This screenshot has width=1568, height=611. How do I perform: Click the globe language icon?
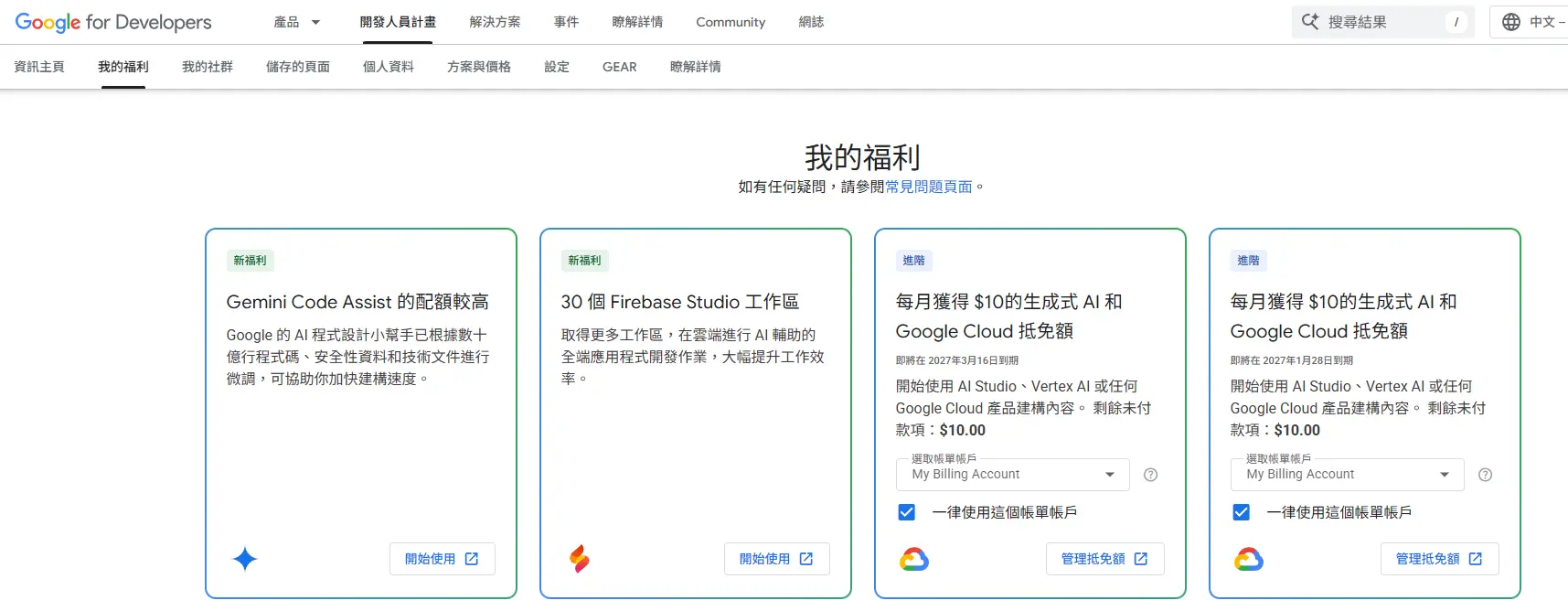(1511, 22)
